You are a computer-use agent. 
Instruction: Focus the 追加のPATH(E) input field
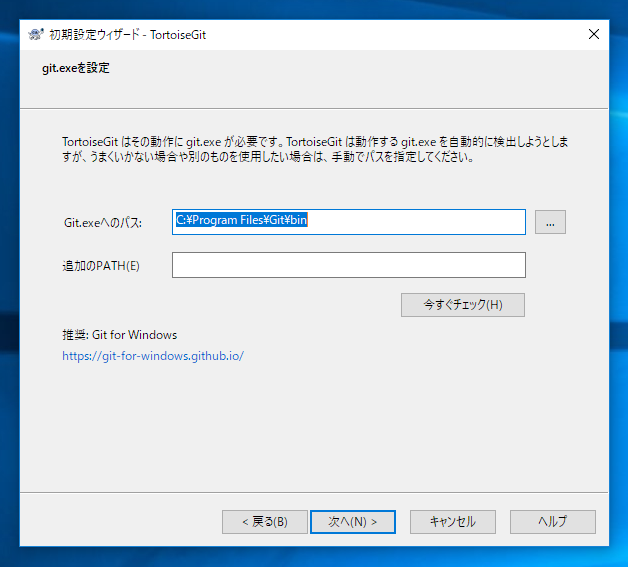348,265
